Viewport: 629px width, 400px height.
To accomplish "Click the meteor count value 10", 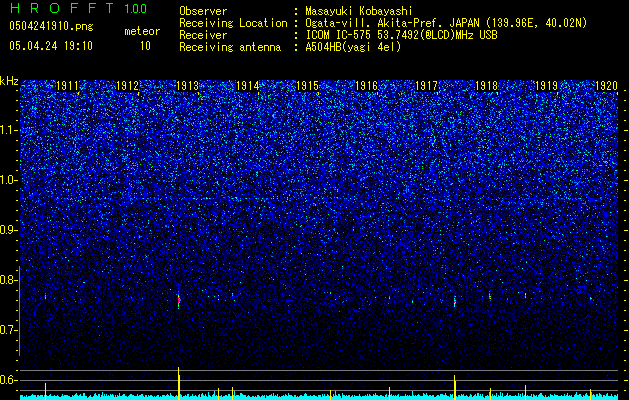I will (145, 46).
